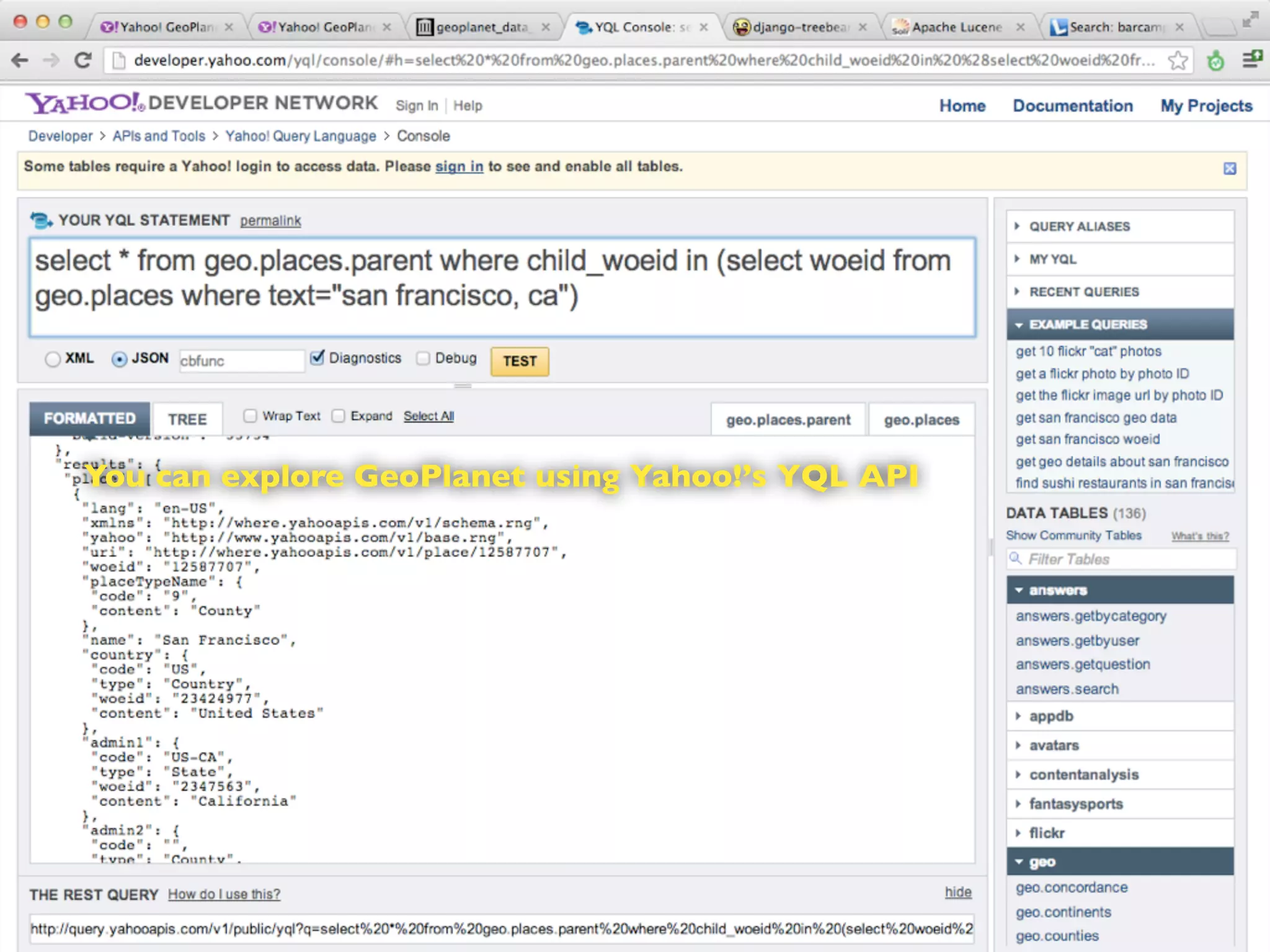1270x952 pixels.
Task: Focus the YQL statement text area
Action: coord(502,288)
